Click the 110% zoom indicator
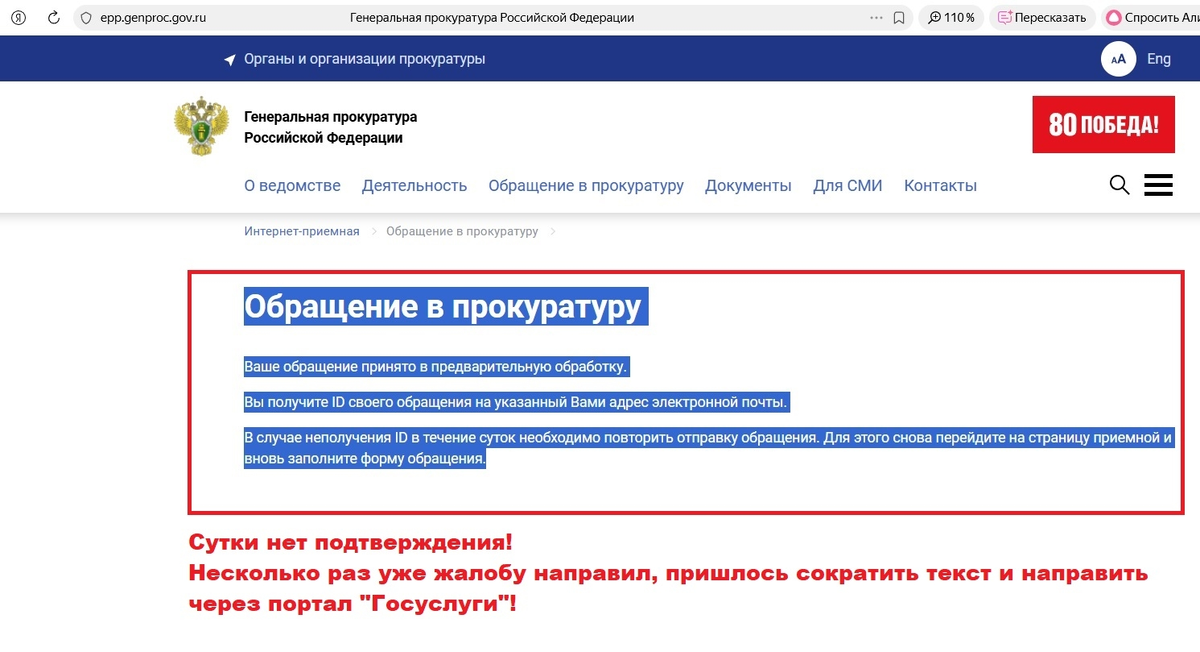 (x=952, y=18)
